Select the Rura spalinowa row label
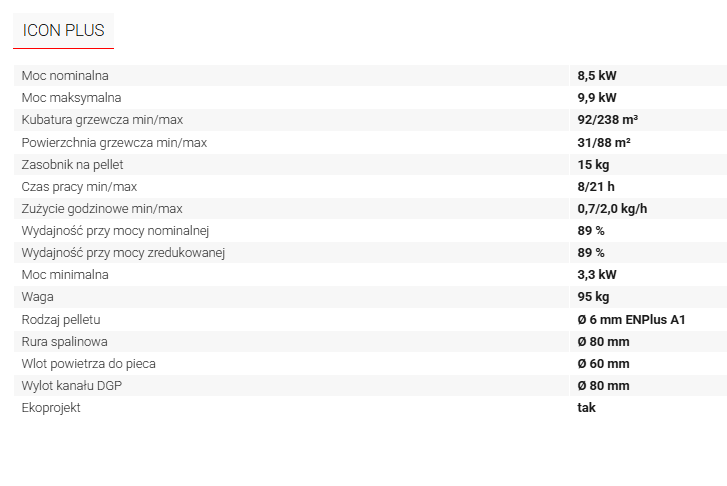The image size is (727, 486). point(64,342)
